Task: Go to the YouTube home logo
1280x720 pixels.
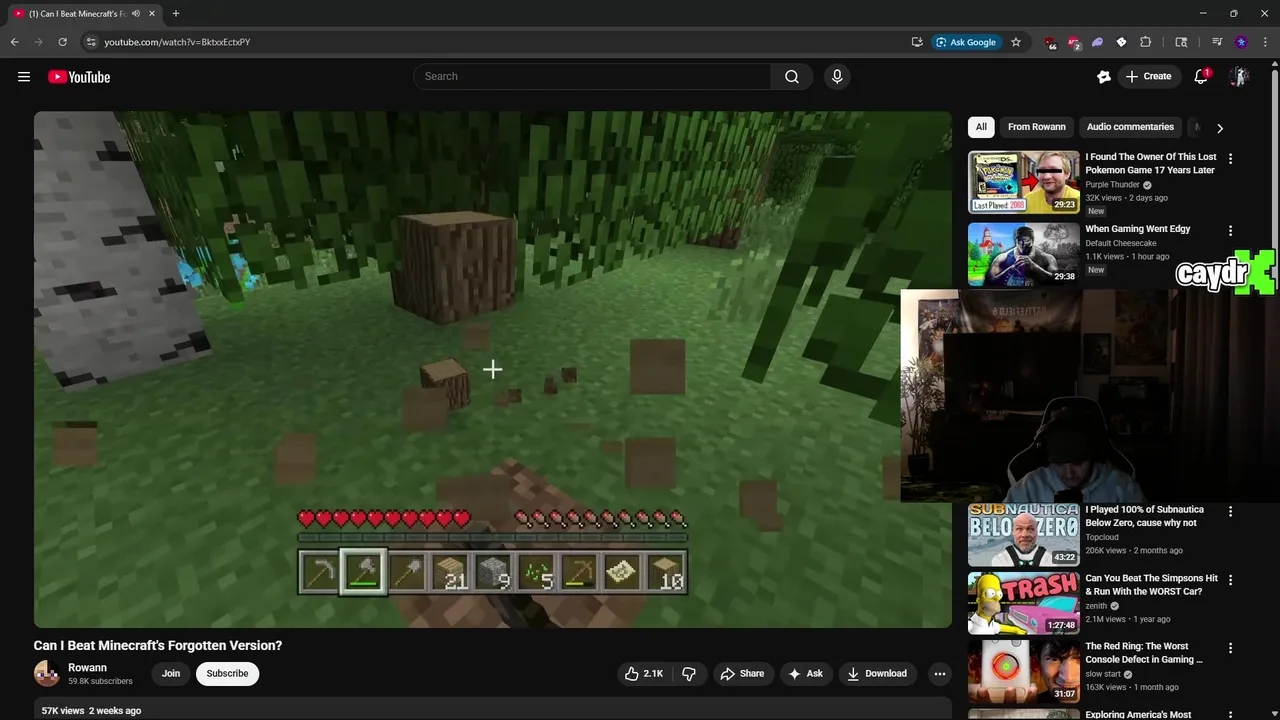Action: click(x=79, y=77)
